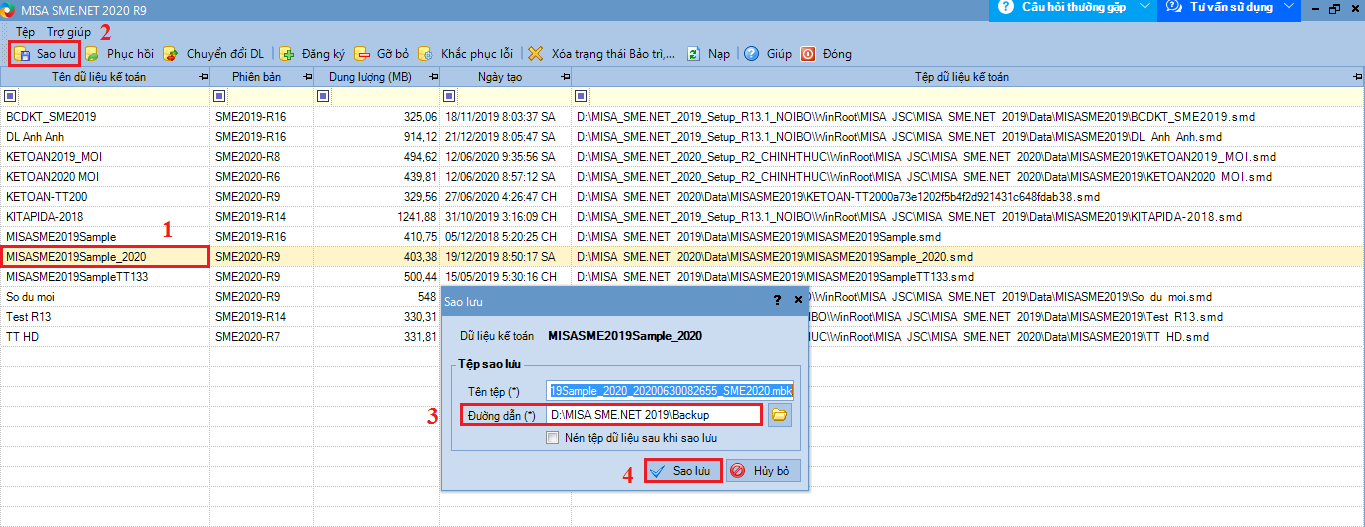
Task: Open filter operator for Phiên bản column
Action: point(220,96)
